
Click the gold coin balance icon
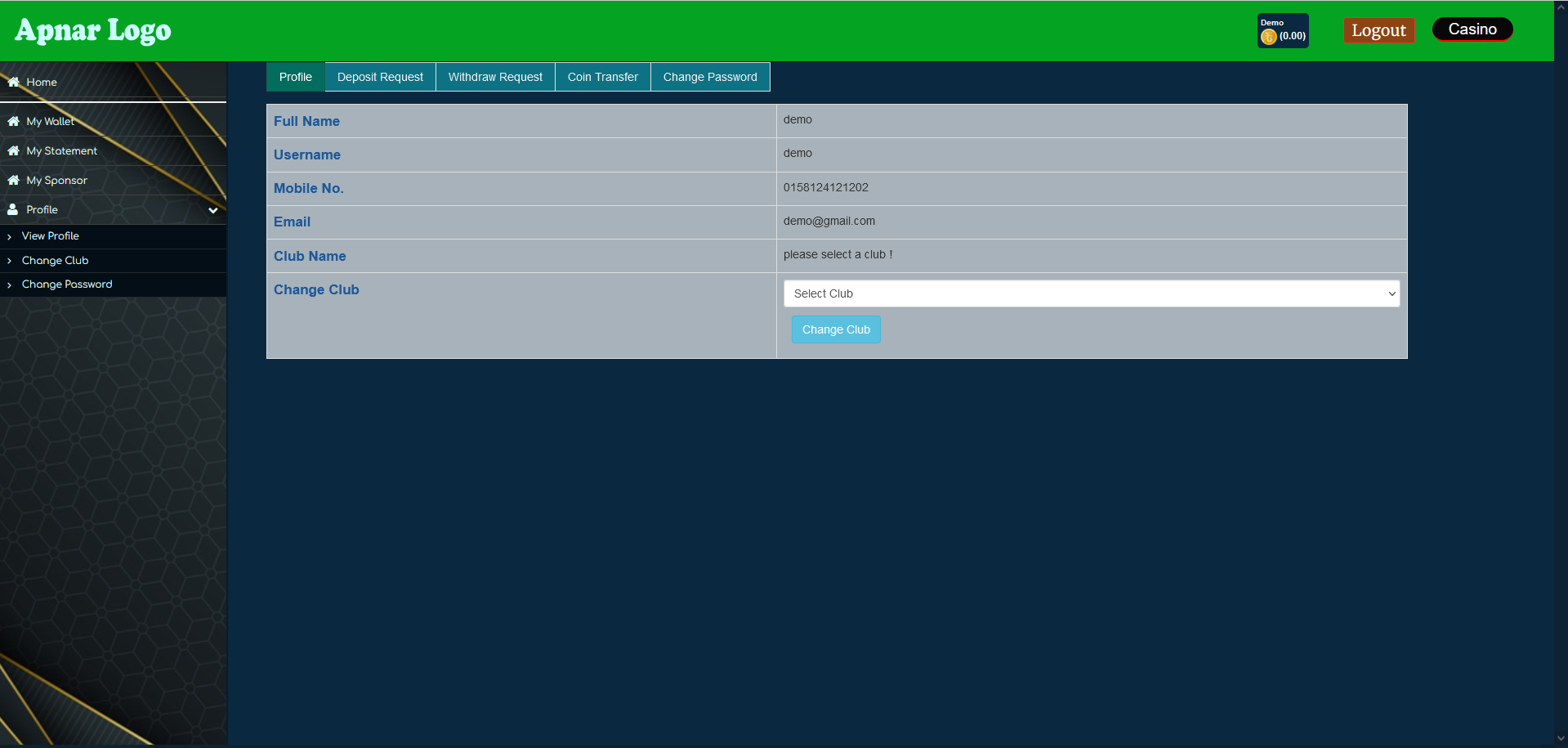(x=1268, y=37)
